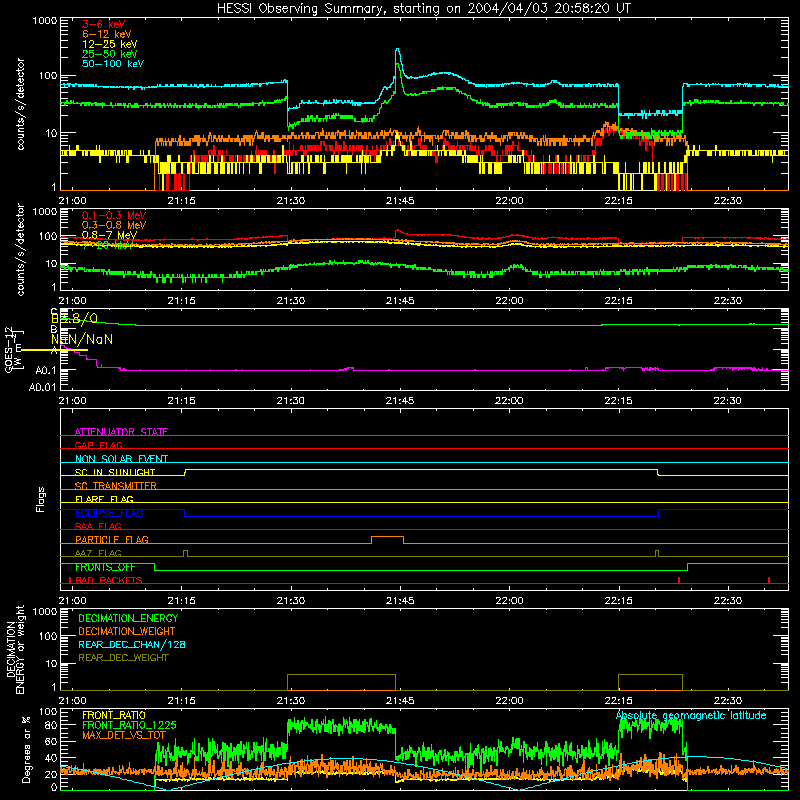Select the HESSI Observing Summary title text
800x800 pixels.
423,8
